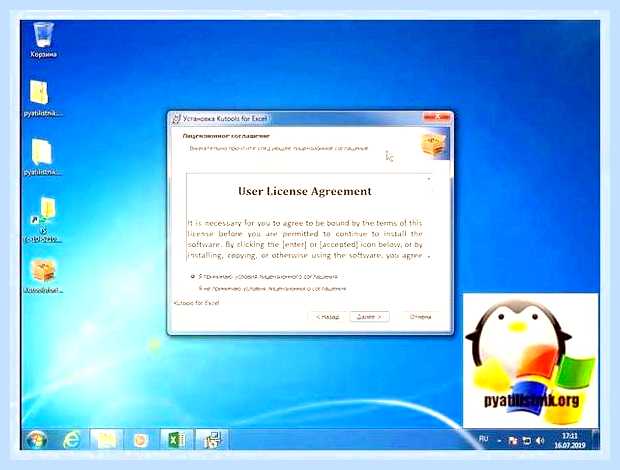Open the Action Center flag tray icon
This screenshot has height=470, width=620.
(x=512, y=440)
